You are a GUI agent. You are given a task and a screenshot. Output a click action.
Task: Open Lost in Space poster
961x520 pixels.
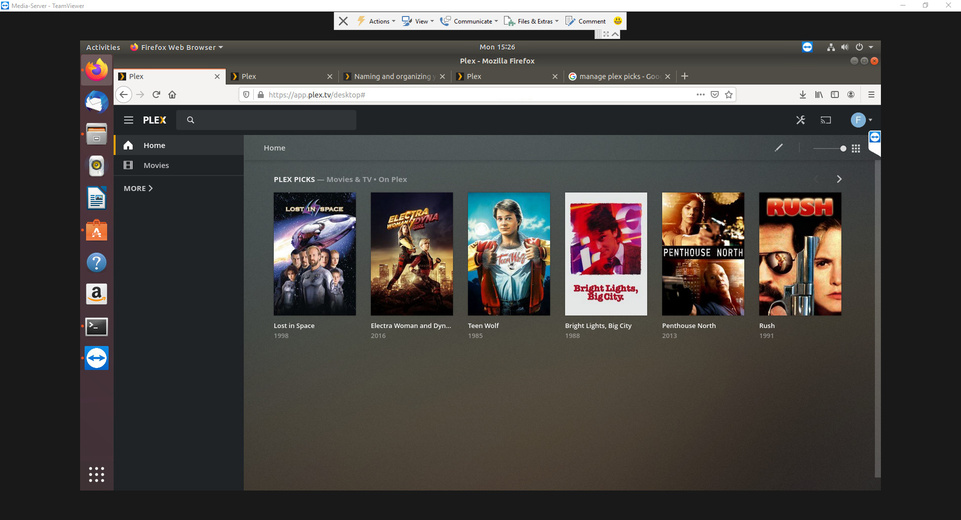(x=314, y=254)
